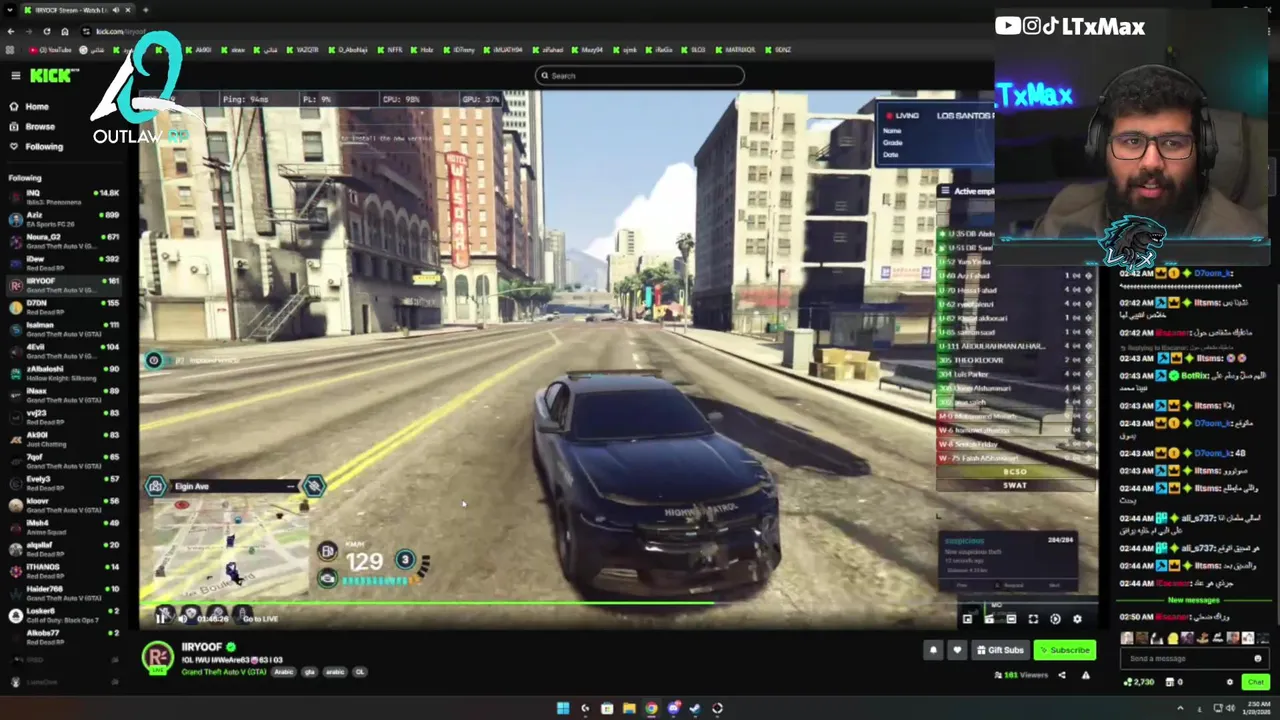The height and width of the screenshot is (720, 1280).
Task: Open Grand Theft Auto V category link
Action: tap(224, 672)
